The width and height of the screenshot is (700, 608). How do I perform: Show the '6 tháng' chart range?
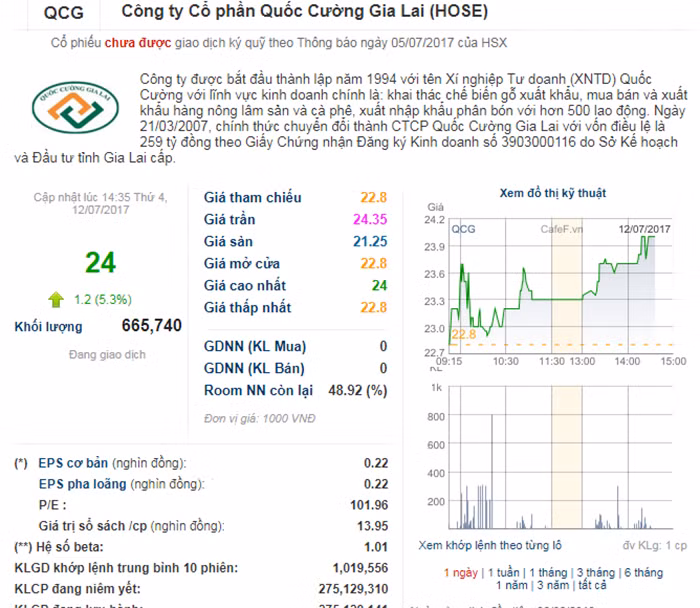[642, 572]
